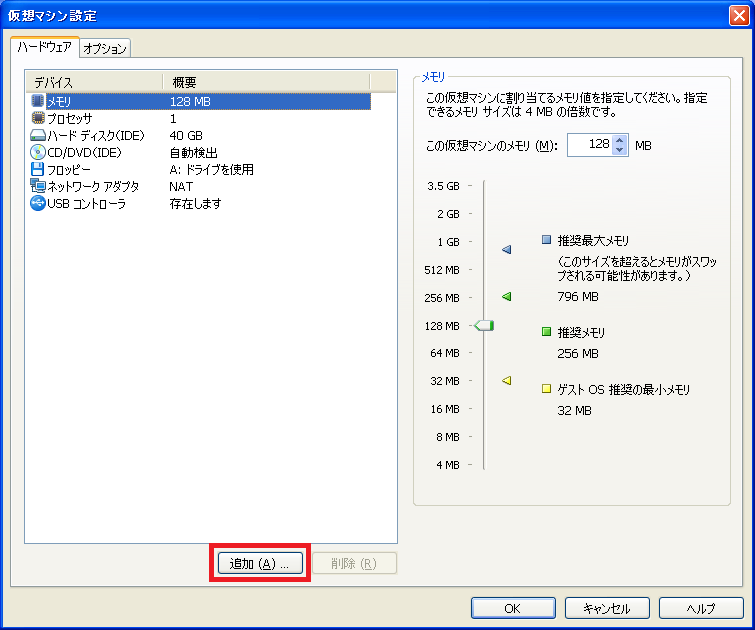Screen dimensions: 755x630
Task: Click the CD/DVD (IDE) disc icon
Action: point(38,152)
